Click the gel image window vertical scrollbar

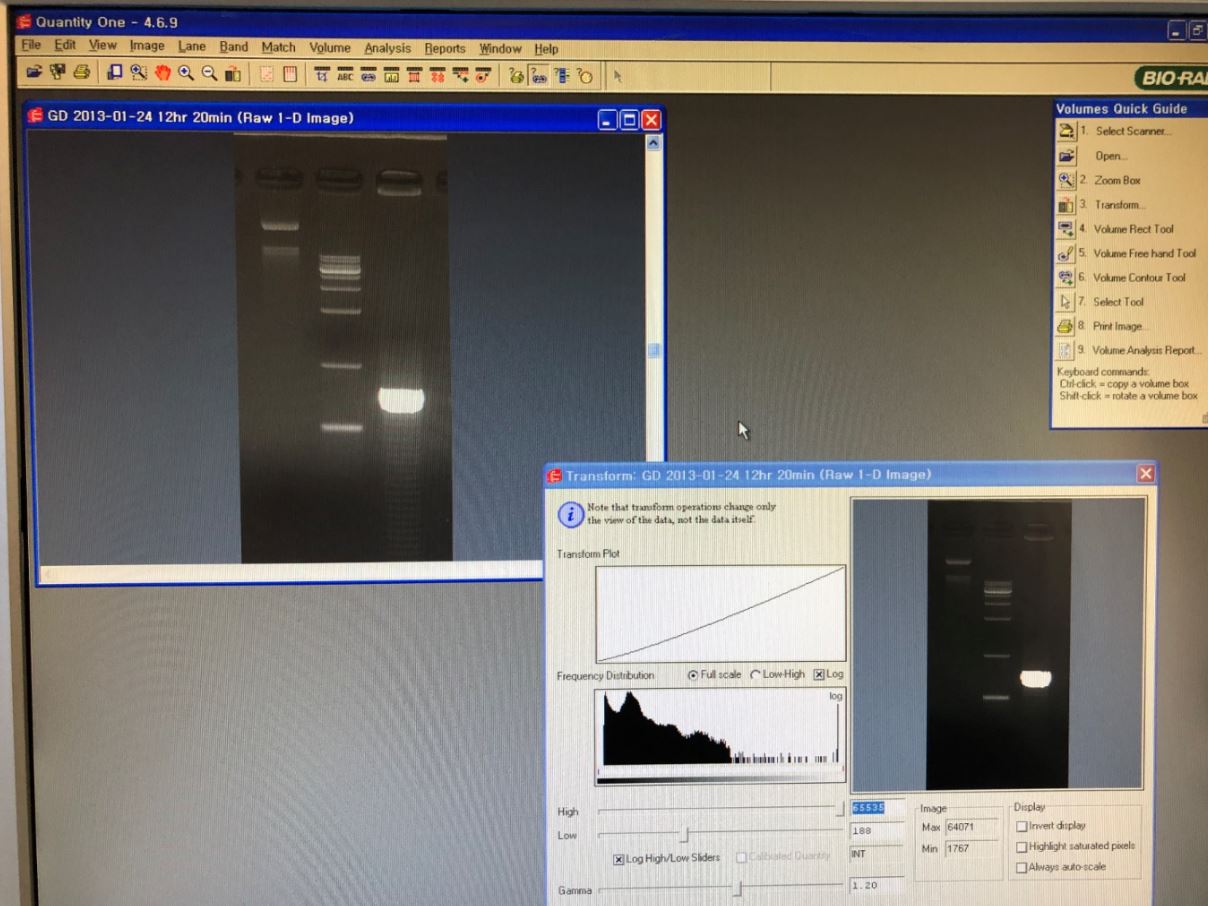(x=655, y=350)
